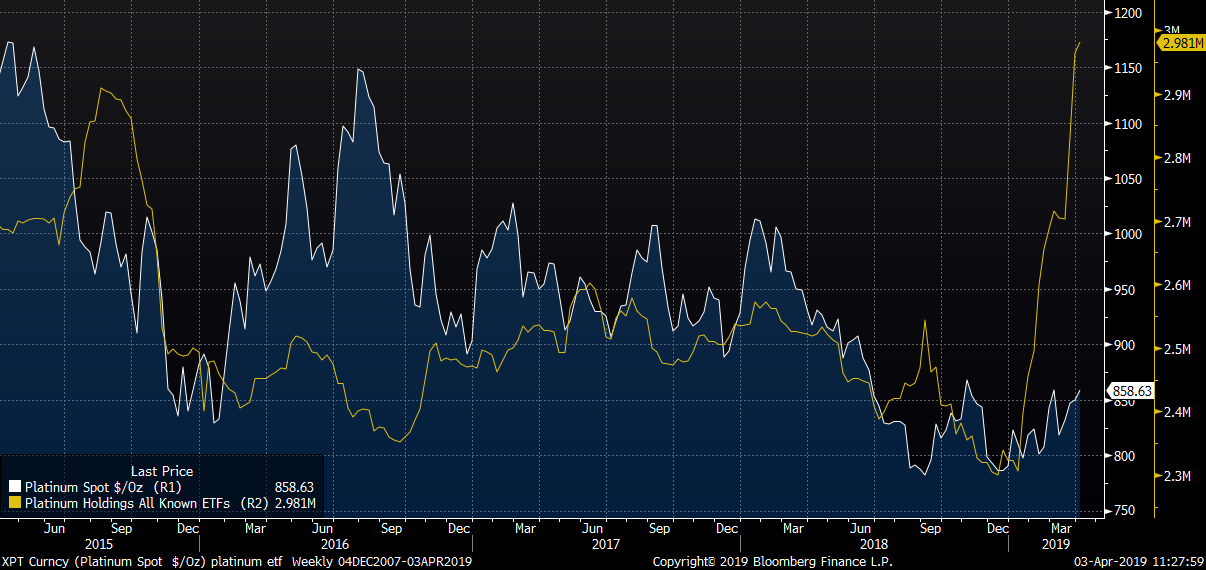Click the 2016 year label on time axis
1206x570 pixels.
335,544
